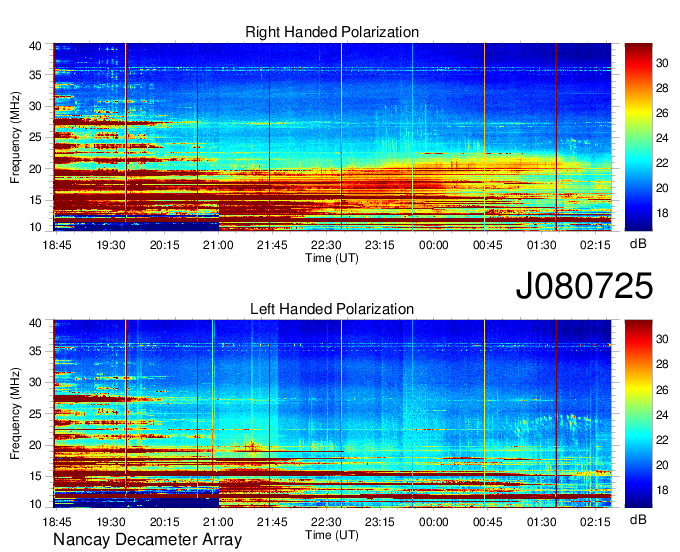
Task: Click the "22:30" time tick under Right Handed plot
Action: click(326, 245)
